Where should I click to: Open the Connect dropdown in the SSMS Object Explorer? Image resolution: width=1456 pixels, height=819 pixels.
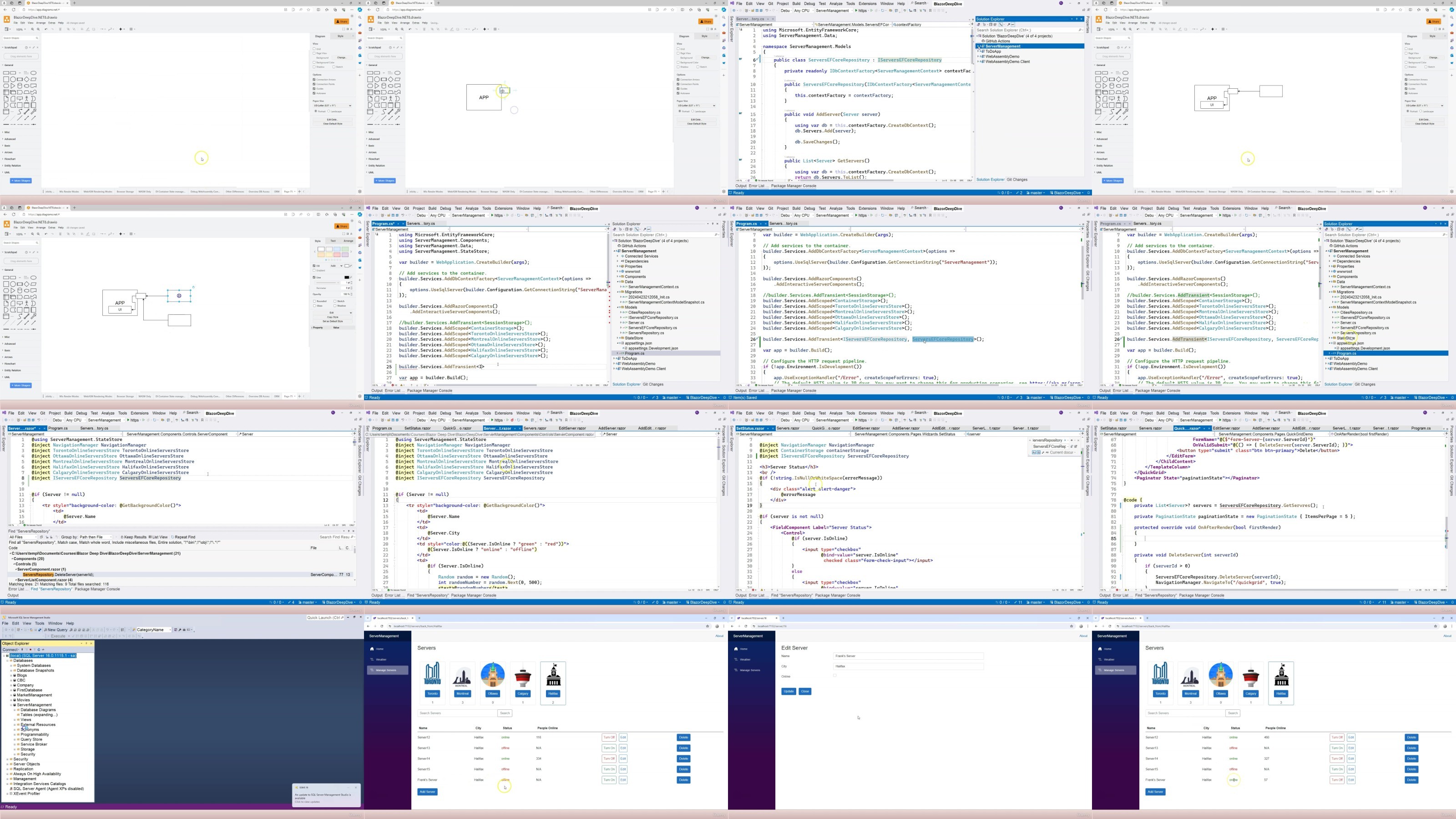[x=11, y=649]
